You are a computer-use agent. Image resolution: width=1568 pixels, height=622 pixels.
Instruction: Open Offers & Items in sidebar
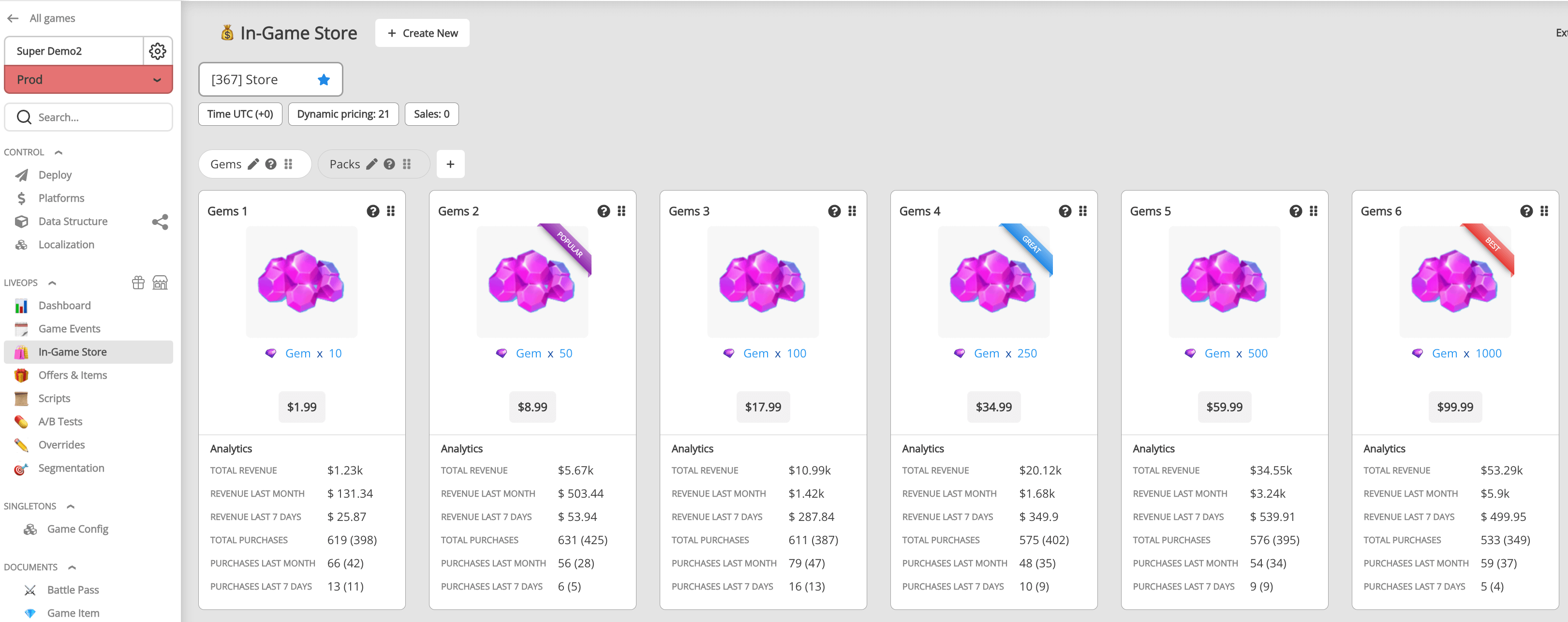73,375
